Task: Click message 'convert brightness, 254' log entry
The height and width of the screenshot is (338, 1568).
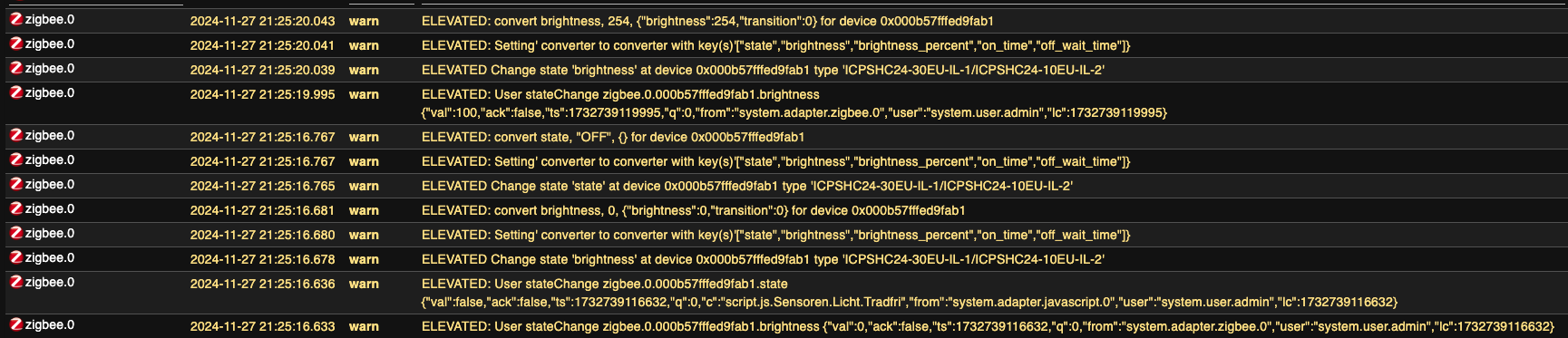Action: pyautogui.click(x=707, y=21)
